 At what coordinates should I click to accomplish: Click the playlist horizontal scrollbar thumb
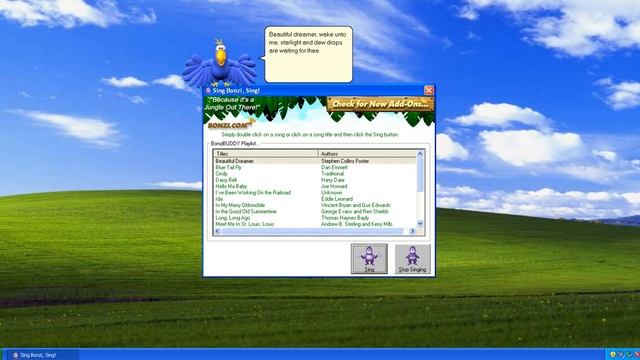click(312, 231)
